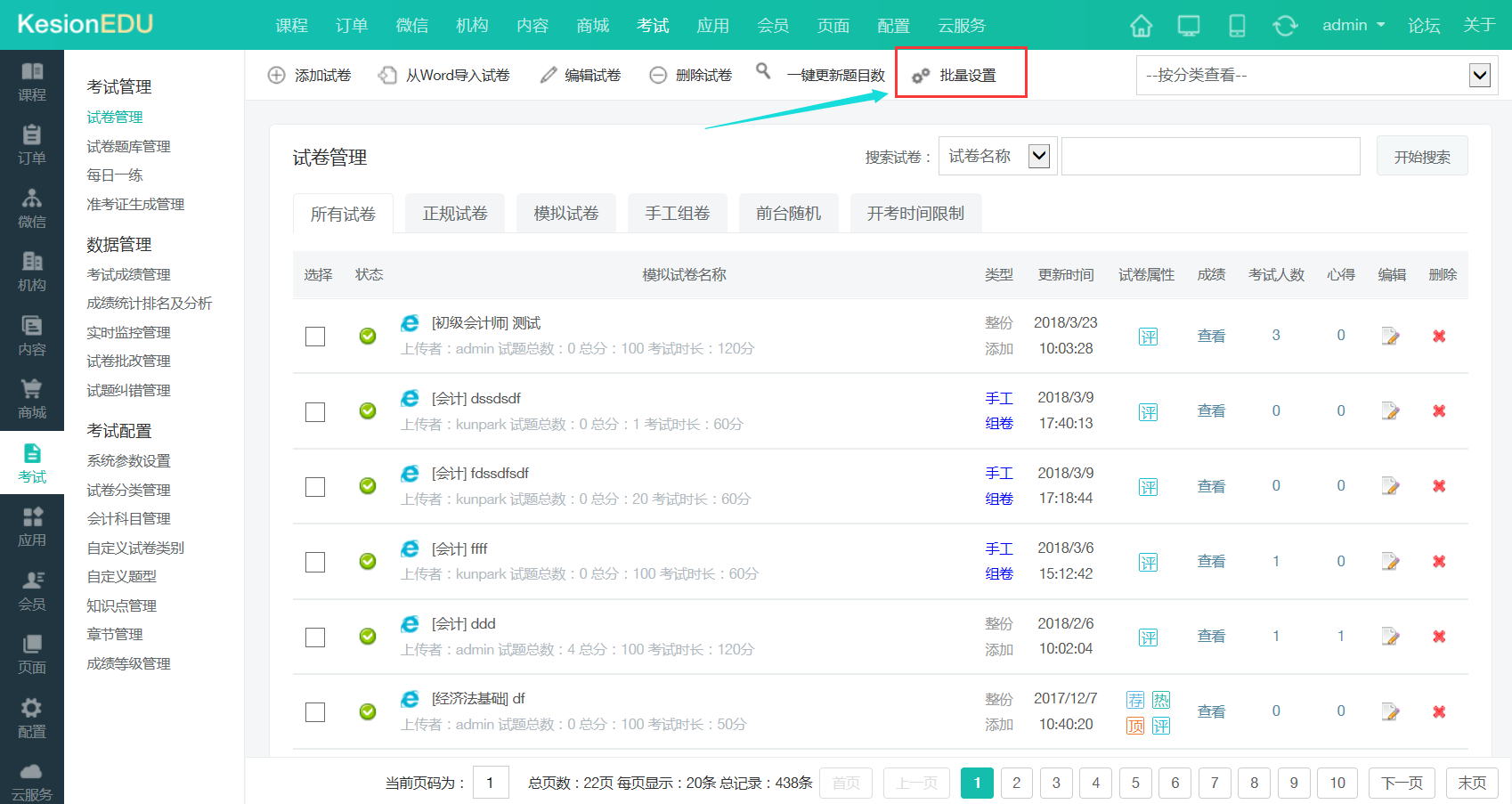Click the home icon in the top bar
The width and height of the screenshot is (1512, 804).
coord(1141,26)
